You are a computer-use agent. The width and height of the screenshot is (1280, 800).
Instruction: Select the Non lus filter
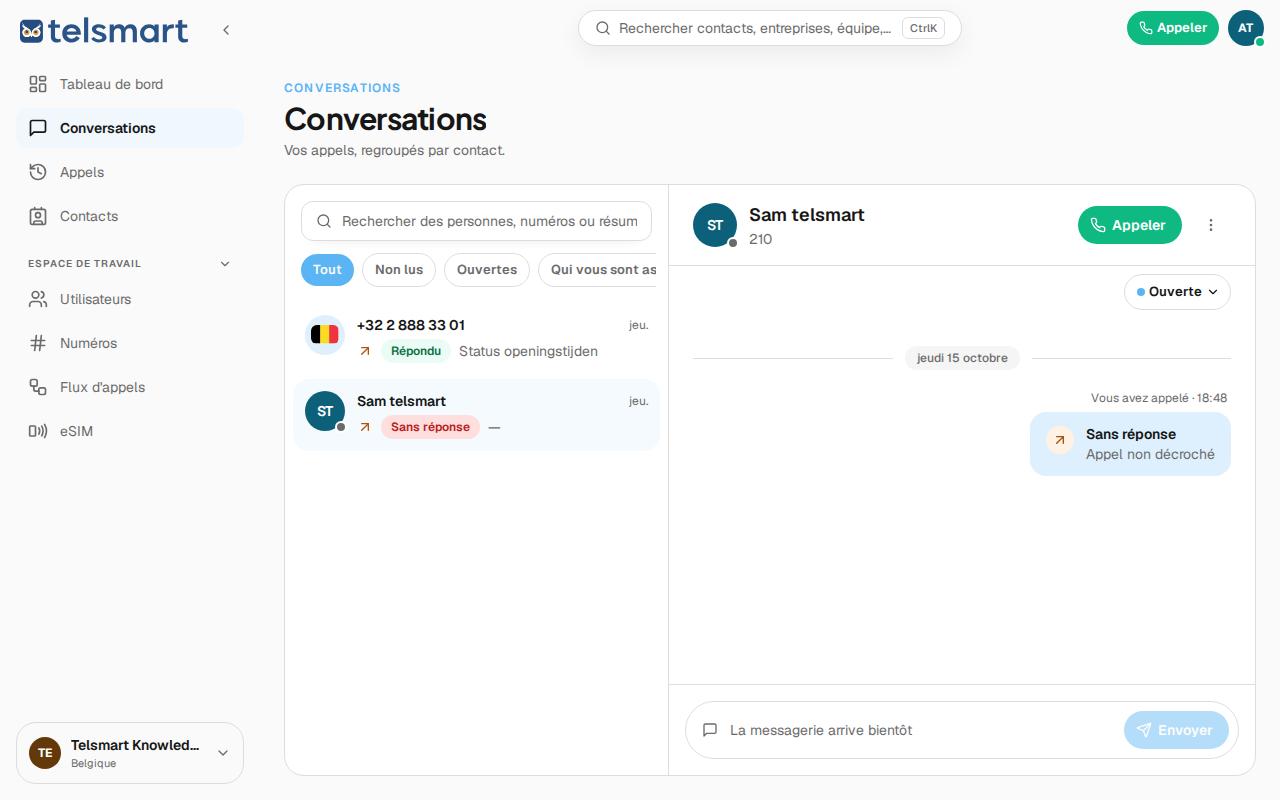tap(399, 270)
